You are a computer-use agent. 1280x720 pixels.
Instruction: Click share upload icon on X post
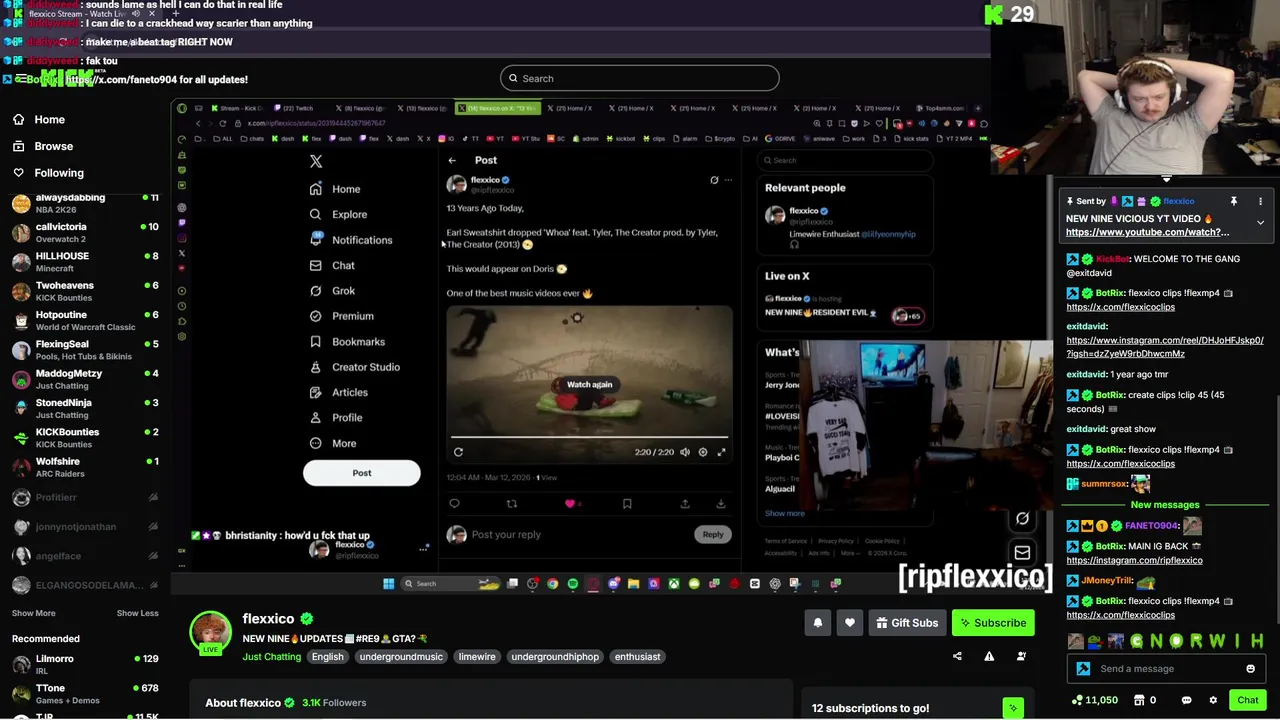685,504
